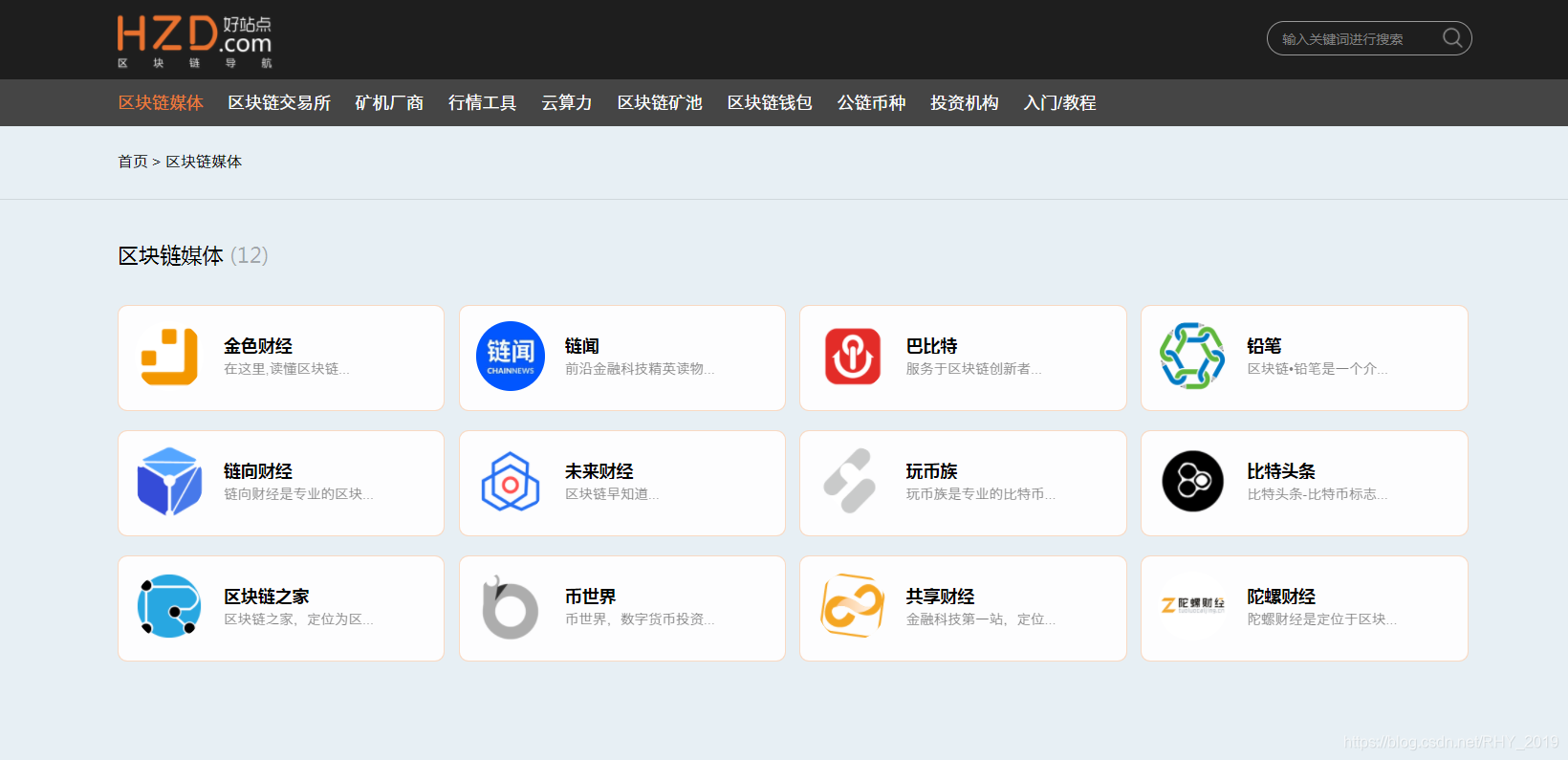Click description '比特头条-比特币标志...'

pyautogui.click(x=1318, y=494)
